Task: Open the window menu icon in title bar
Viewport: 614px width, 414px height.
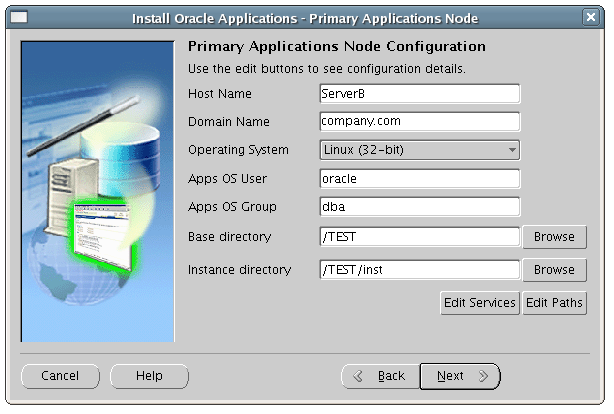Action: click(x=19, y=18)
